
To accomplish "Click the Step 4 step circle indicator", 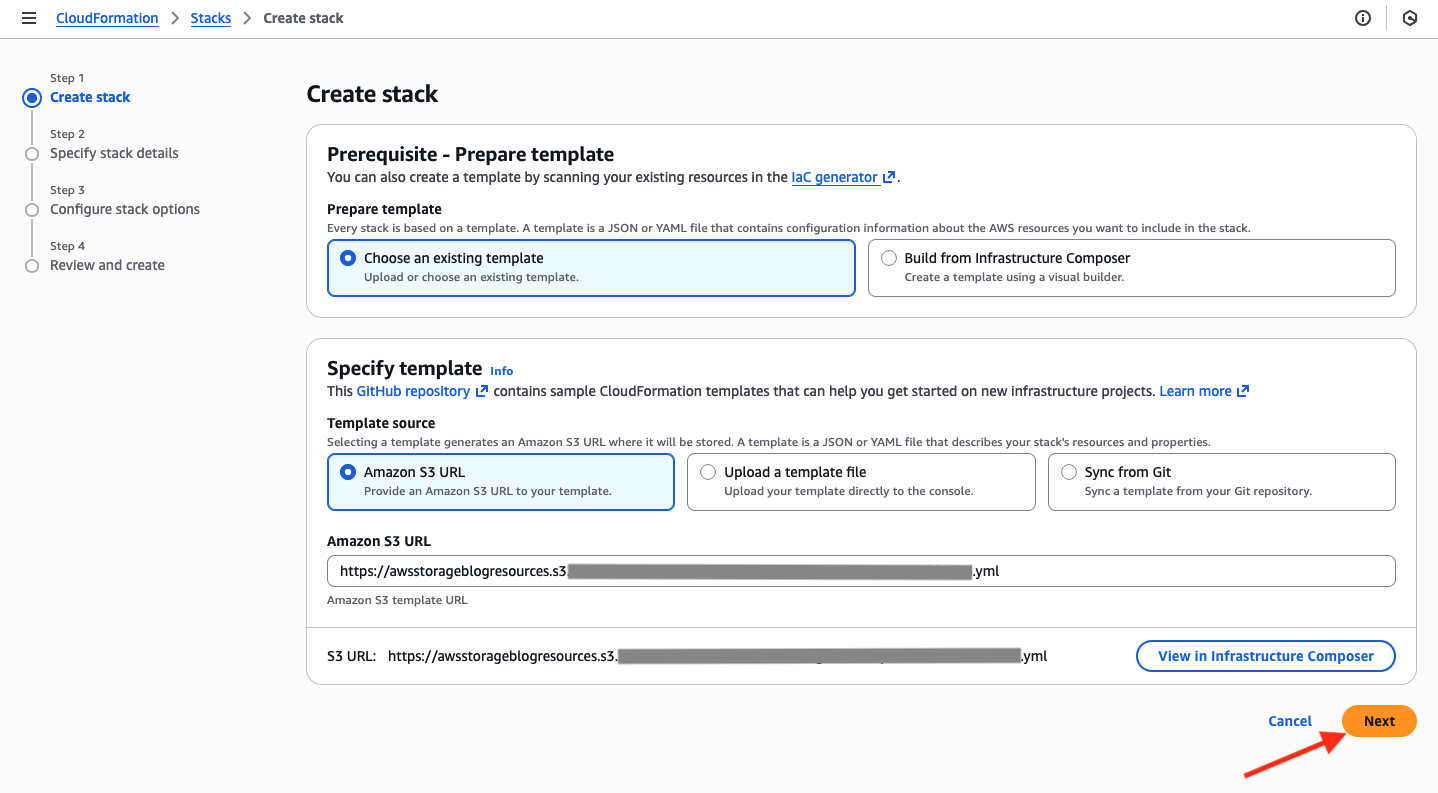I will point(32,265).
